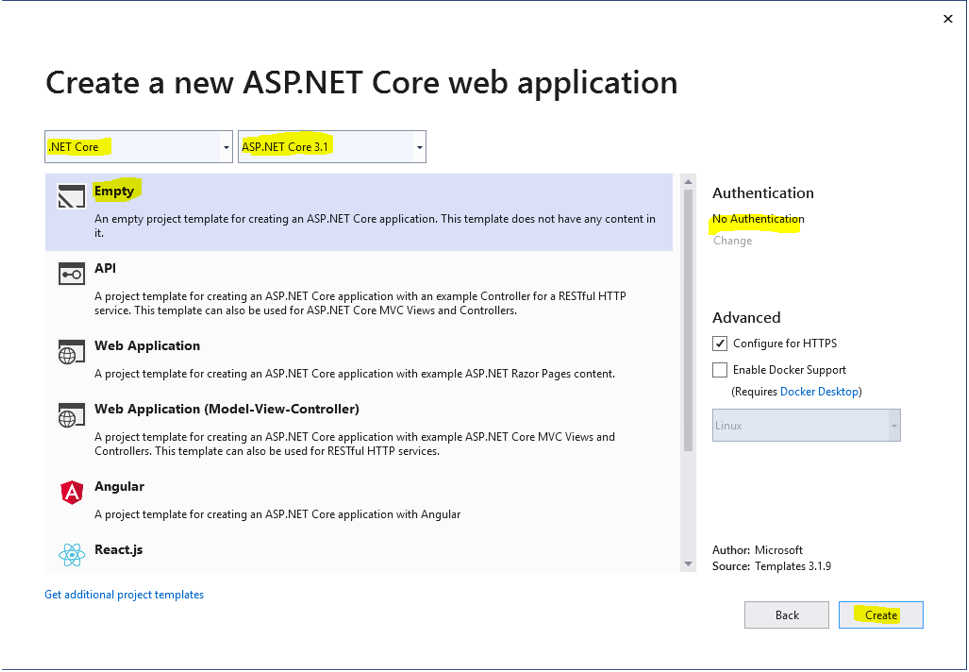Click the Source: Templates 3.1.9 text
Viewport: 969px width, 672px height.
click(x=771, y=566)
